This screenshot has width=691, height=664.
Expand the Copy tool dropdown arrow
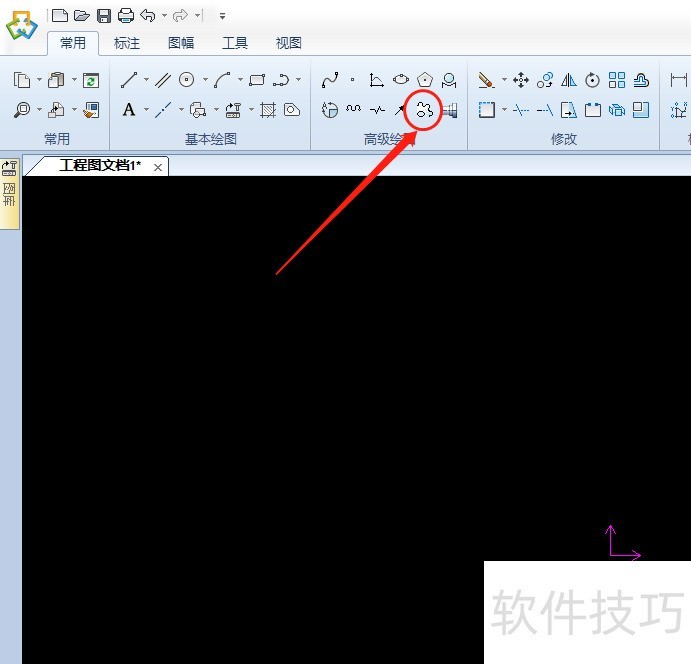pyautogui.click(x=39, y=80)
